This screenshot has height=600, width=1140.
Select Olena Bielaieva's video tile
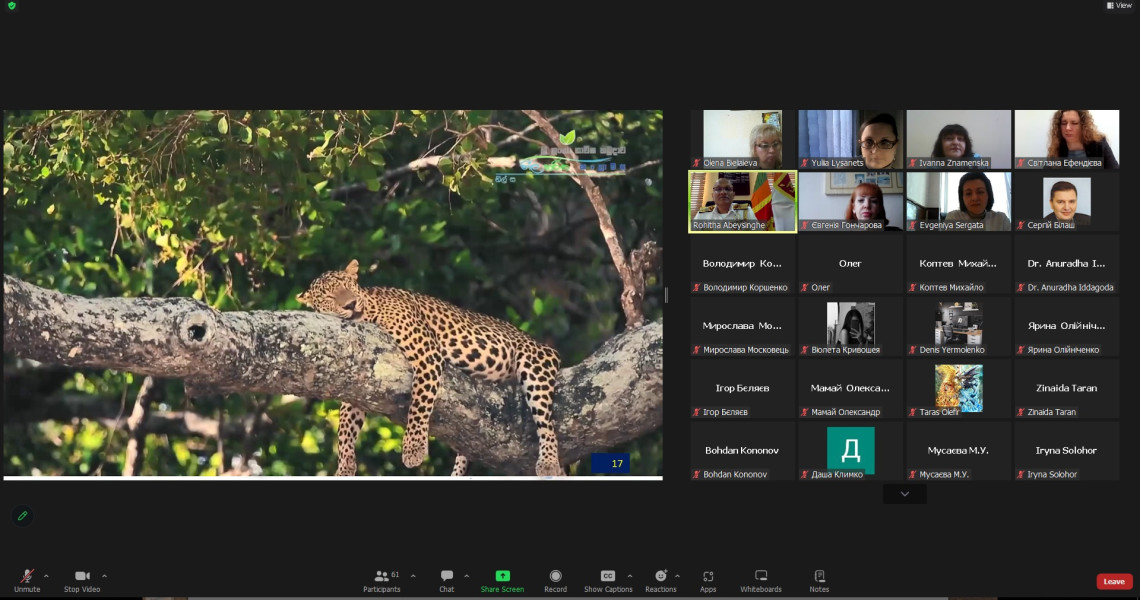(742, 139)
